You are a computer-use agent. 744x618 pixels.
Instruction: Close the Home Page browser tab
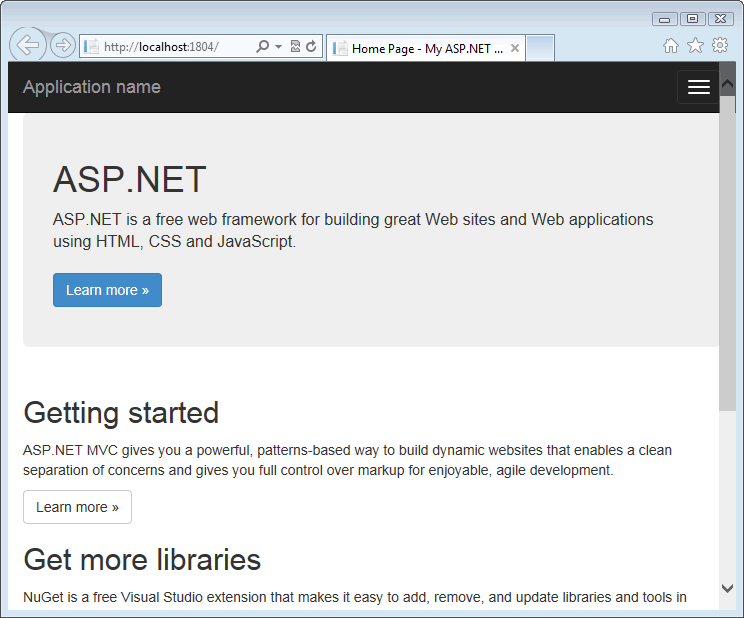pyautogui.click(x=515, y=48)
